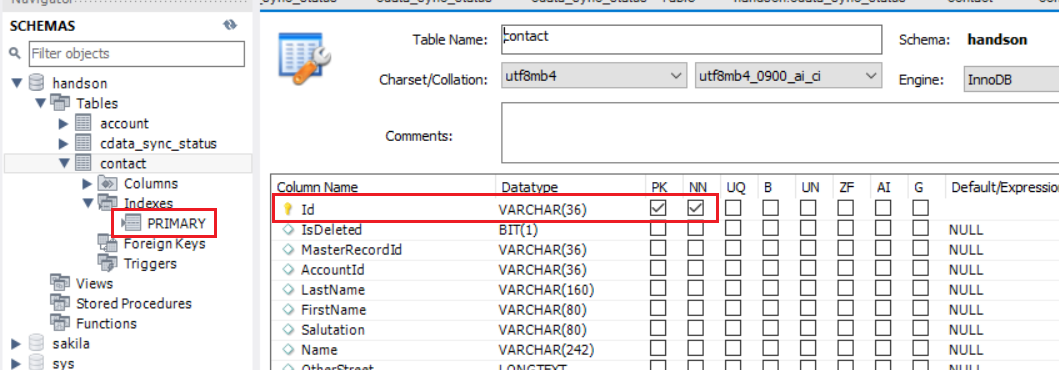Collapse the handson schema node
The width and height of the screenshot is (1059, 370).
(17, 84)
